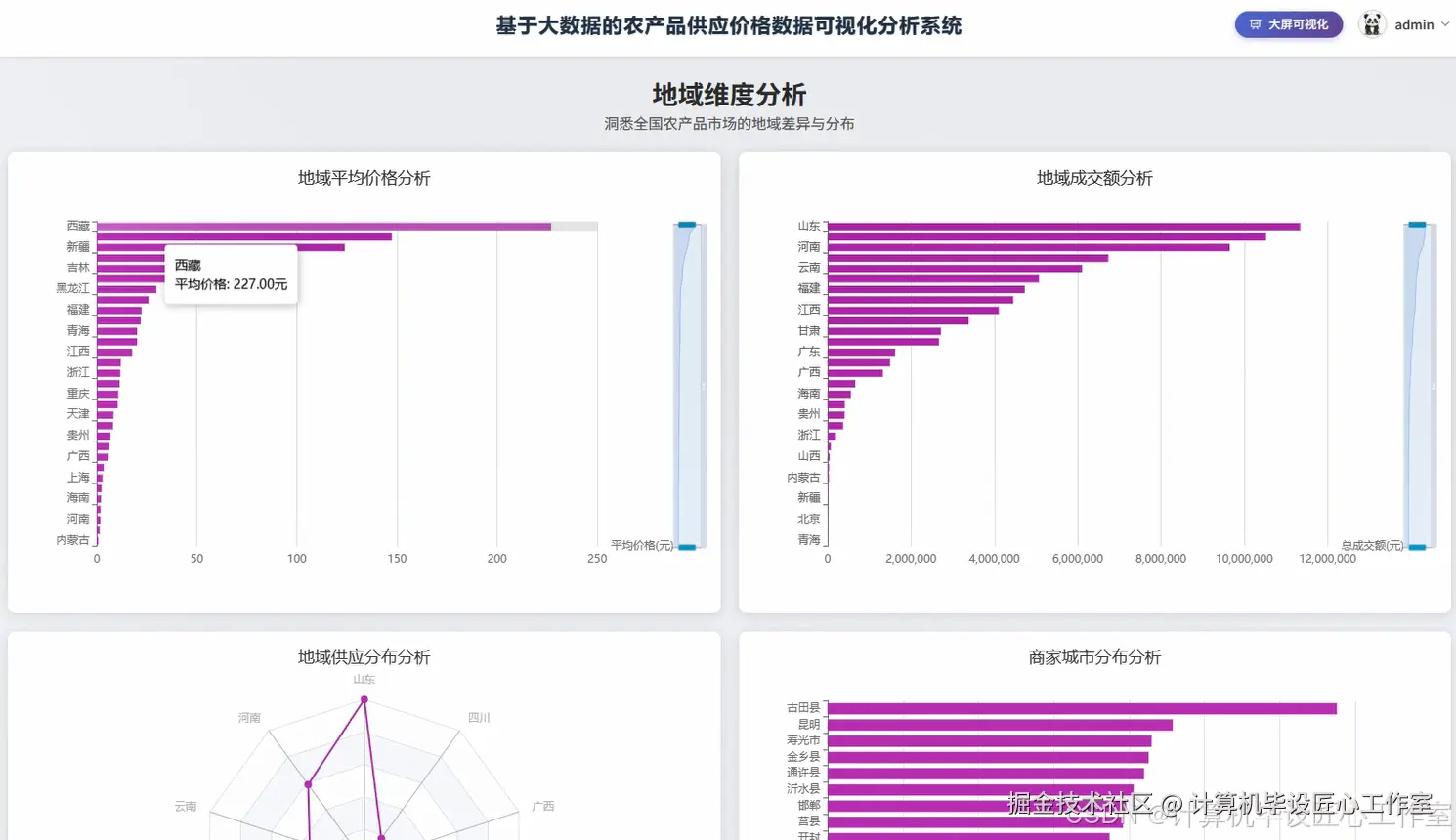This screenshot has height=840, width=1456.
Task: Click the 山西 label in turnover chart
Action: (x=809, y=455)
